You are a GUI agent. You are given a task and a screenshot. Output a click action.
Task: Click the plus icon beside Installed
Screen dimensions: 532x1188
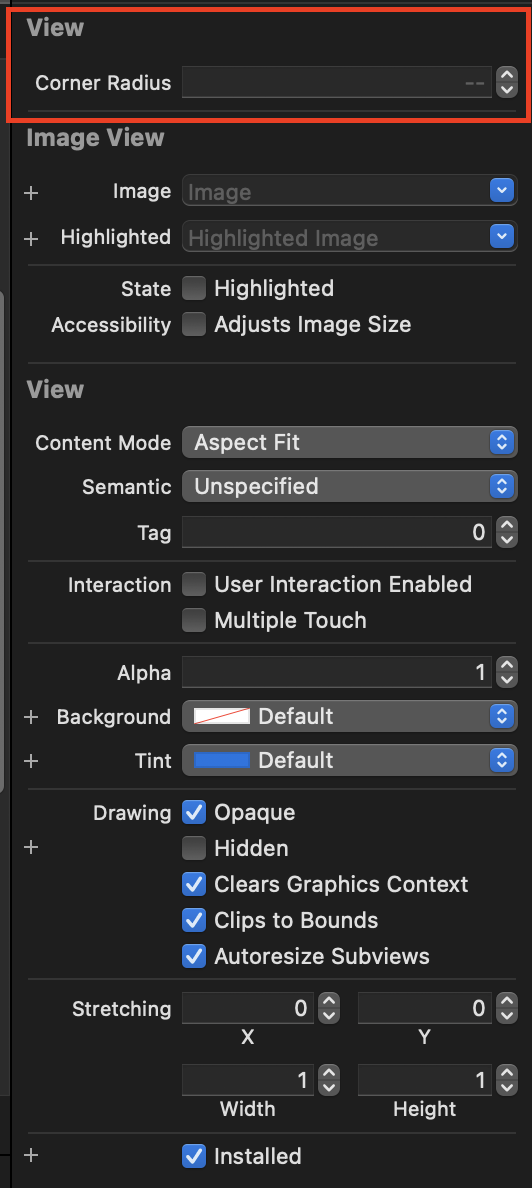pyautogui.click(x=31, y=1155)
